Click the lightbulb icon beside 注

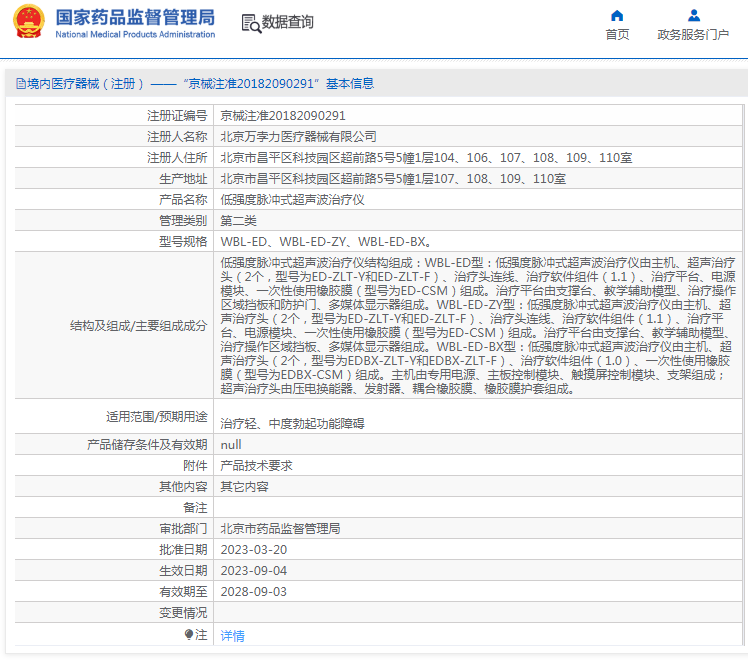(189, 634)
